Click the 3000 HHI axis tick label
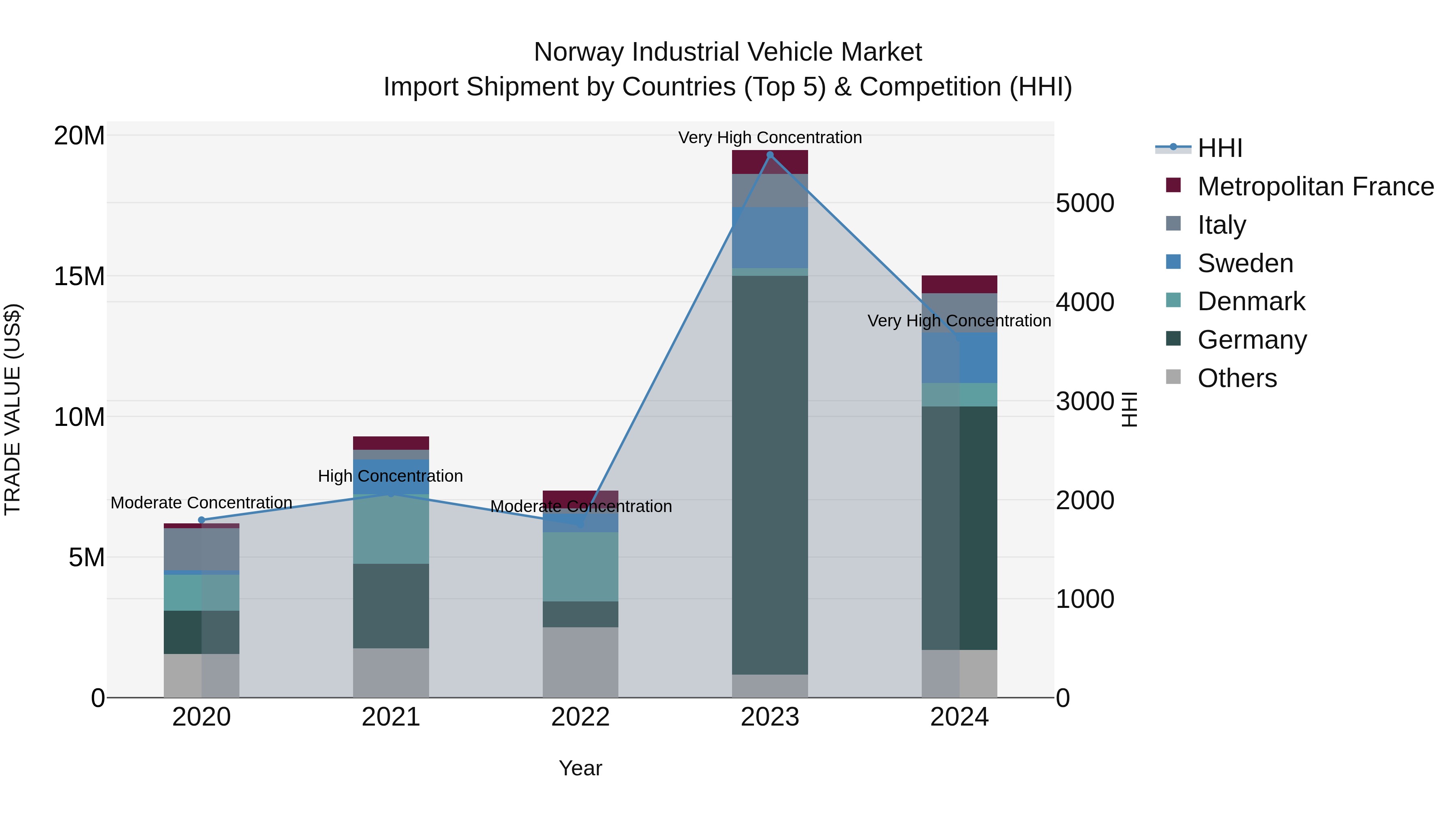Image resolution: width=1456 pixels, height=819 pixels. tap(1085, 401)
